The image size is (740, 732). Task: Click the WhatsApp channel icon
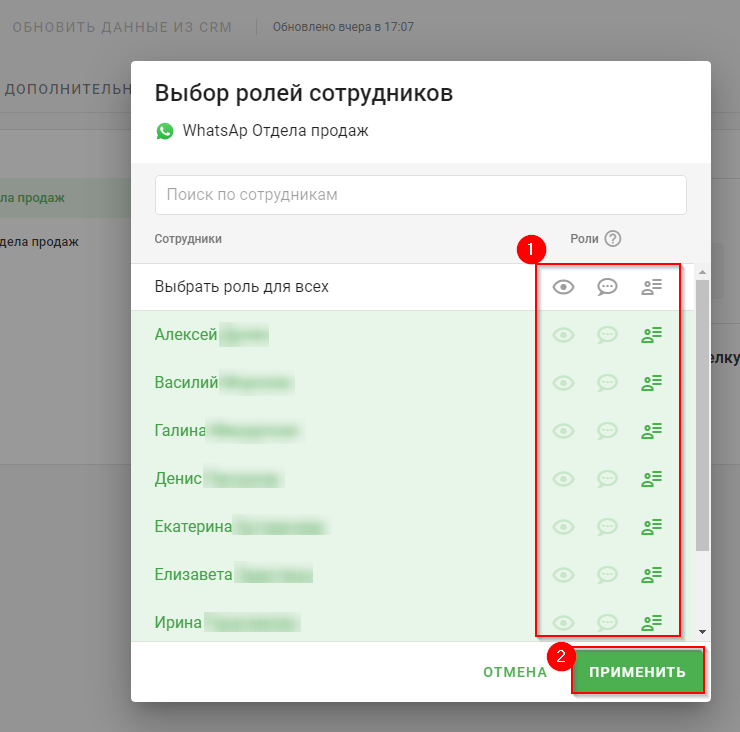click(165, 131)
